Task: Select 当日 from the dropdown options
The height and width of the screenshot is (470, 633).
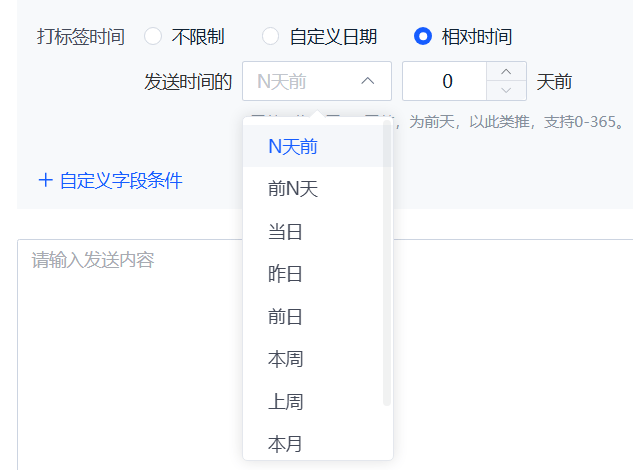Action: tap(285, 232)
